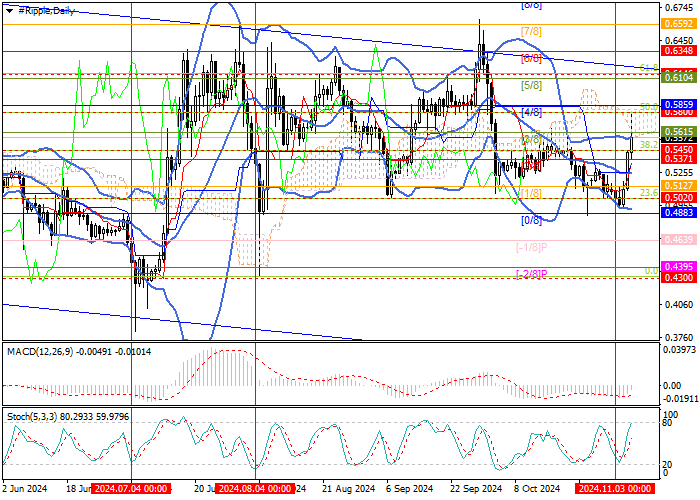Click the [4/8] Murrey level label
The width and height of the screenshot is (700, 500).
coord(531,112)
